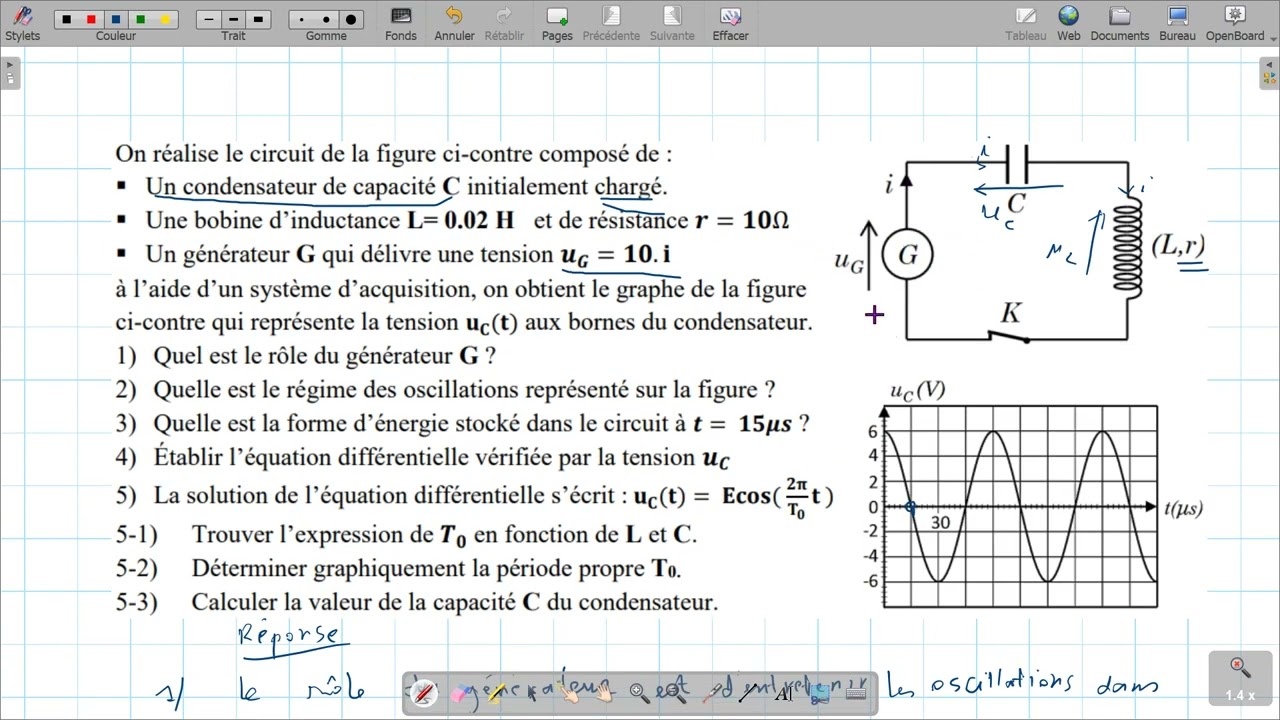
Task: Click the Rétablir redo button
Action: (504, 23)
